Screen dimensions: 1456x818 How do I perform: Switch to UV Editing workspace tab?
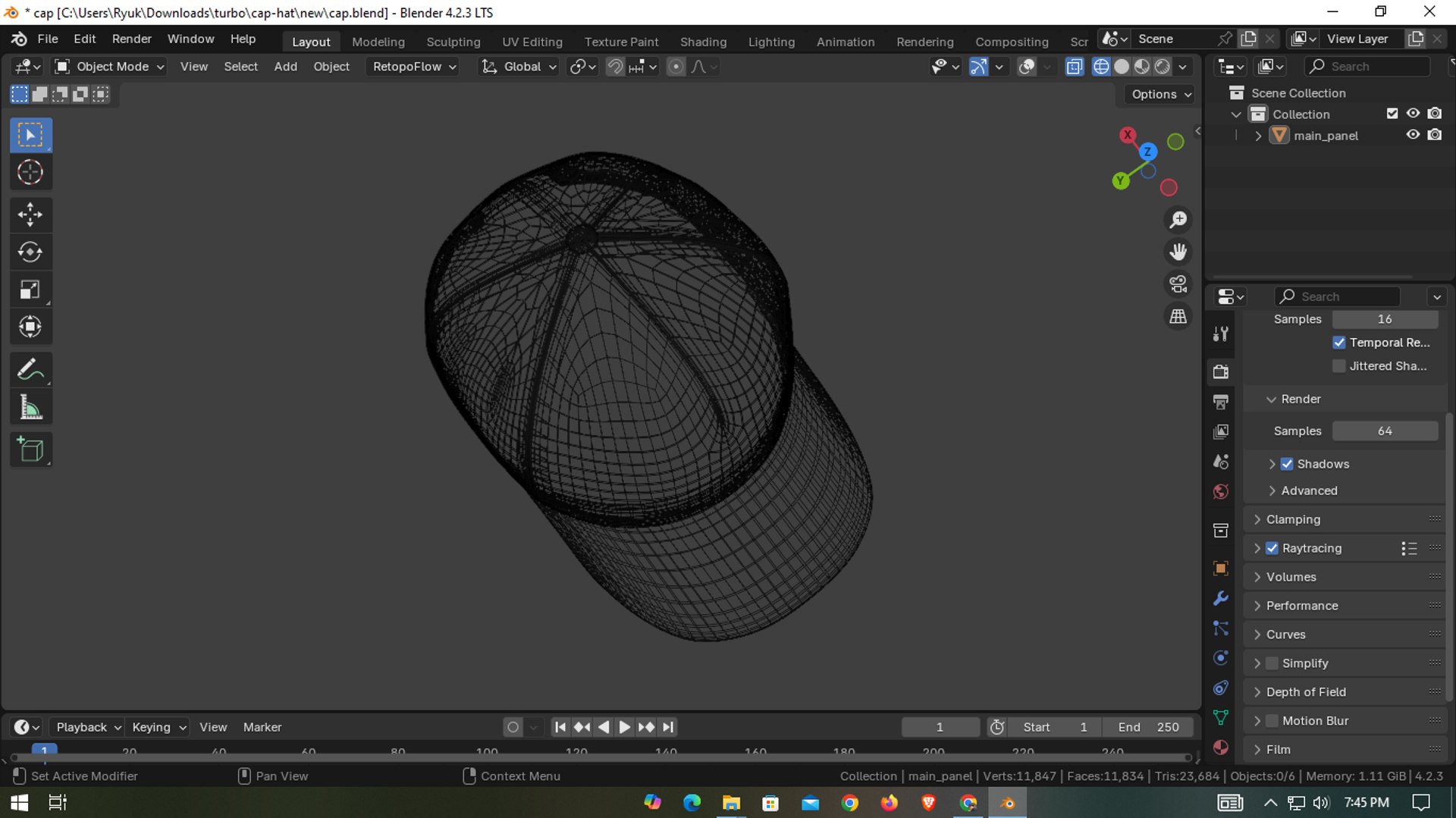[532, 42]
